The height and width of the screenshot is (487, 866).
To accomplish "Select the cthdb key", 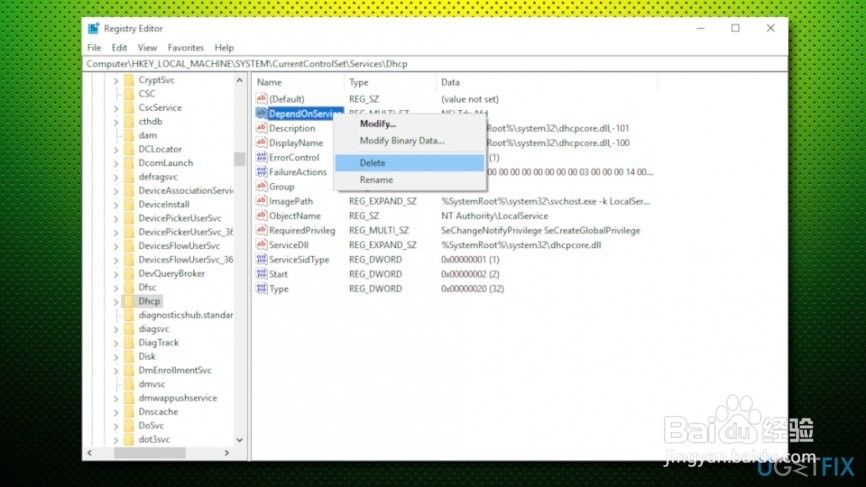I will point(150,121).
